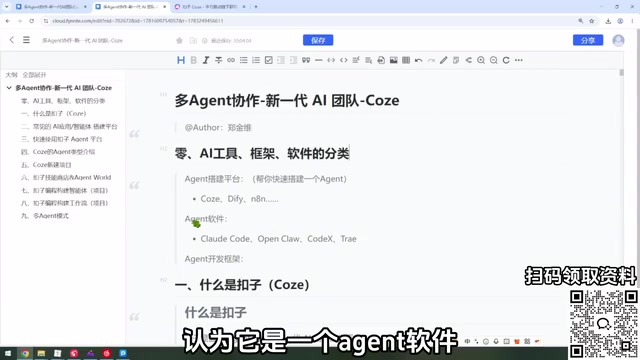This screenshot has width=640, height=360.
Task: Click the author line @Author
Action: click(x=218, y=128)
